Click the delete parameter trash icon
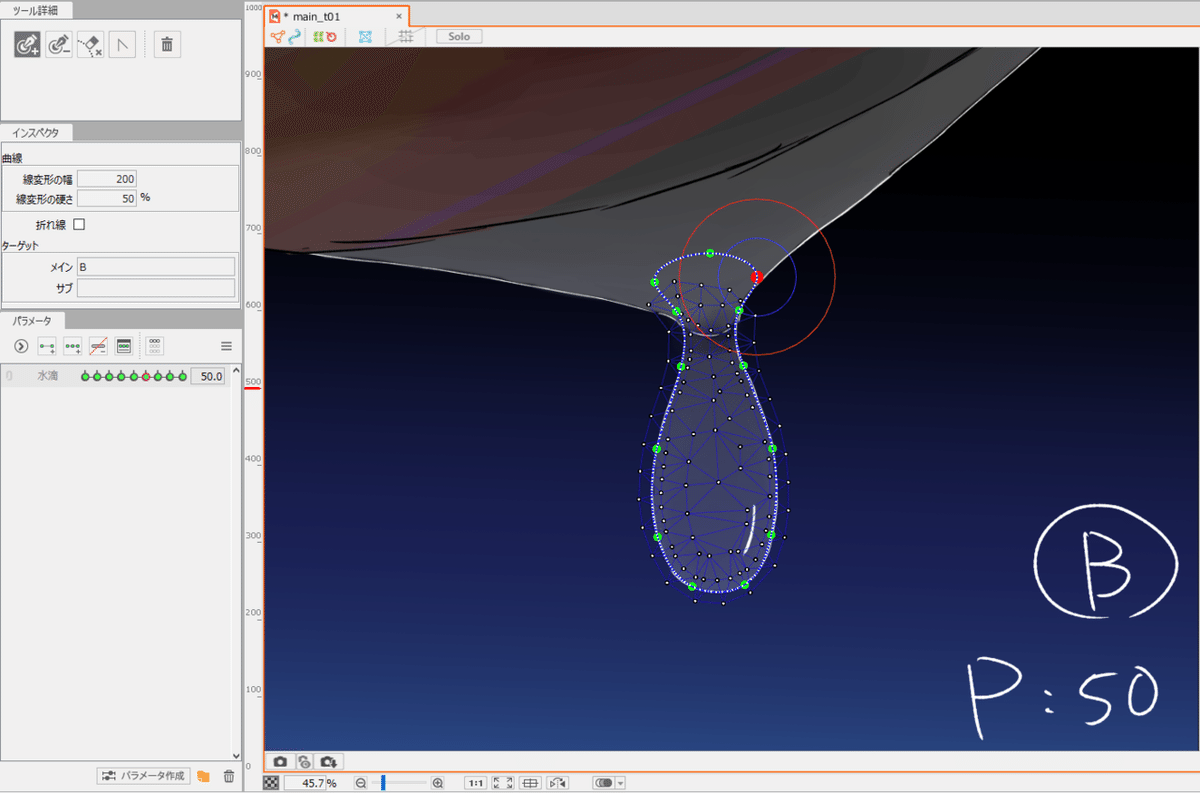This screenshot has width=1200, height=793. 229,776
